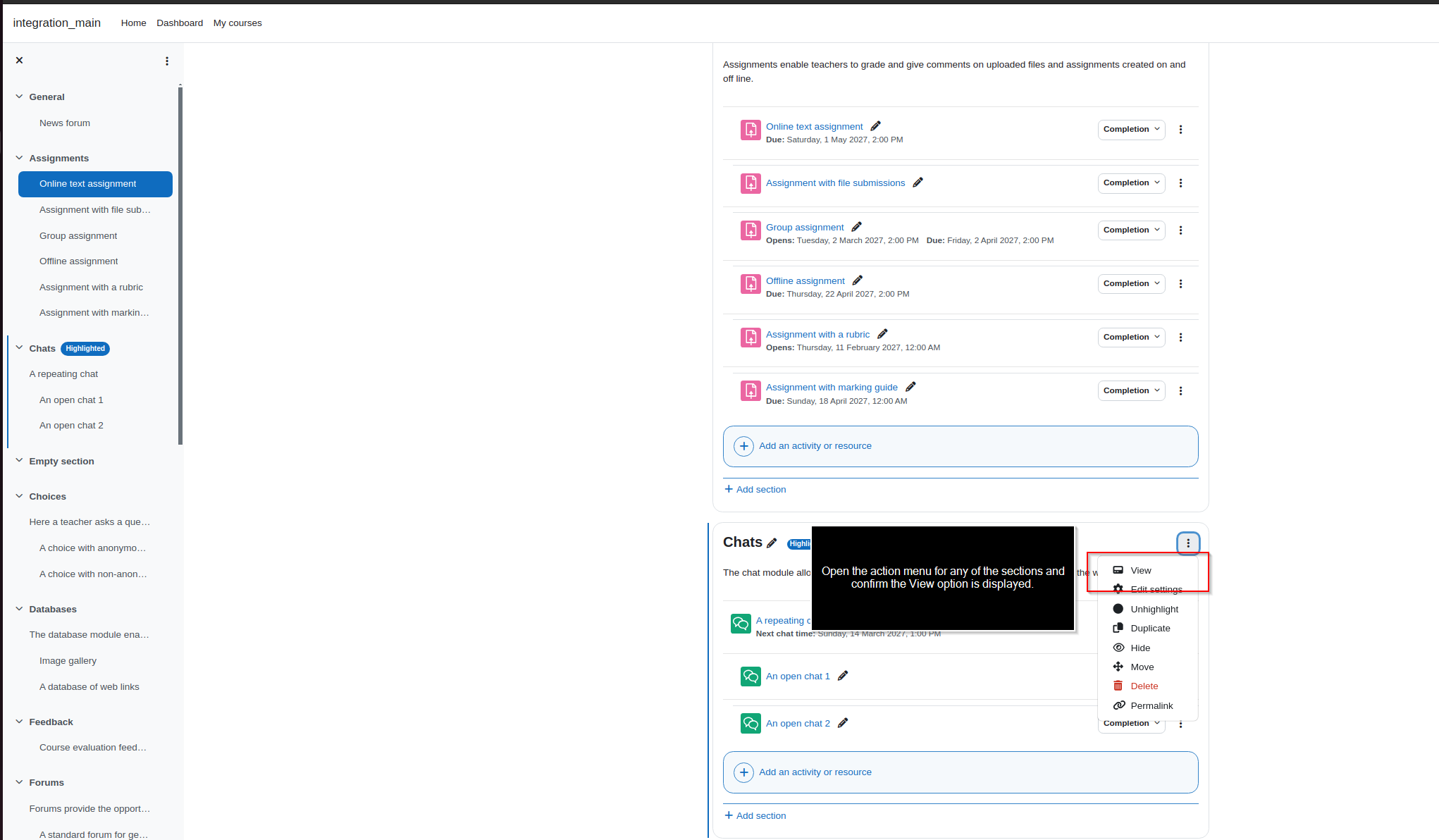Viewport: 1439px width, 840px height.
Task: Open An open chat 1 activity link
Action: point(798,677)
